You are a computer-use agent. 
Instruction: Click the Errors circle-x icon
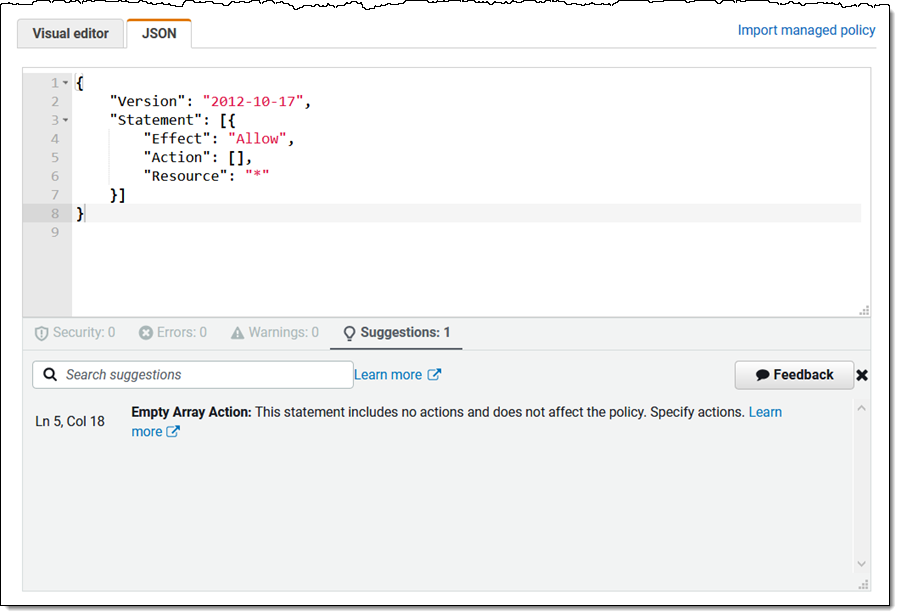click(146, 333)
